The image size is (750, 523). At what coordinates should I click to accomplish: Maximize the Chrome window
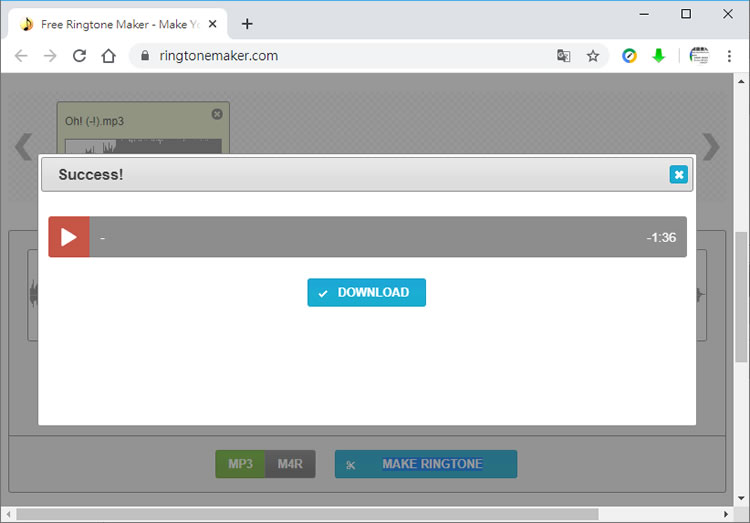pos(686,14)
